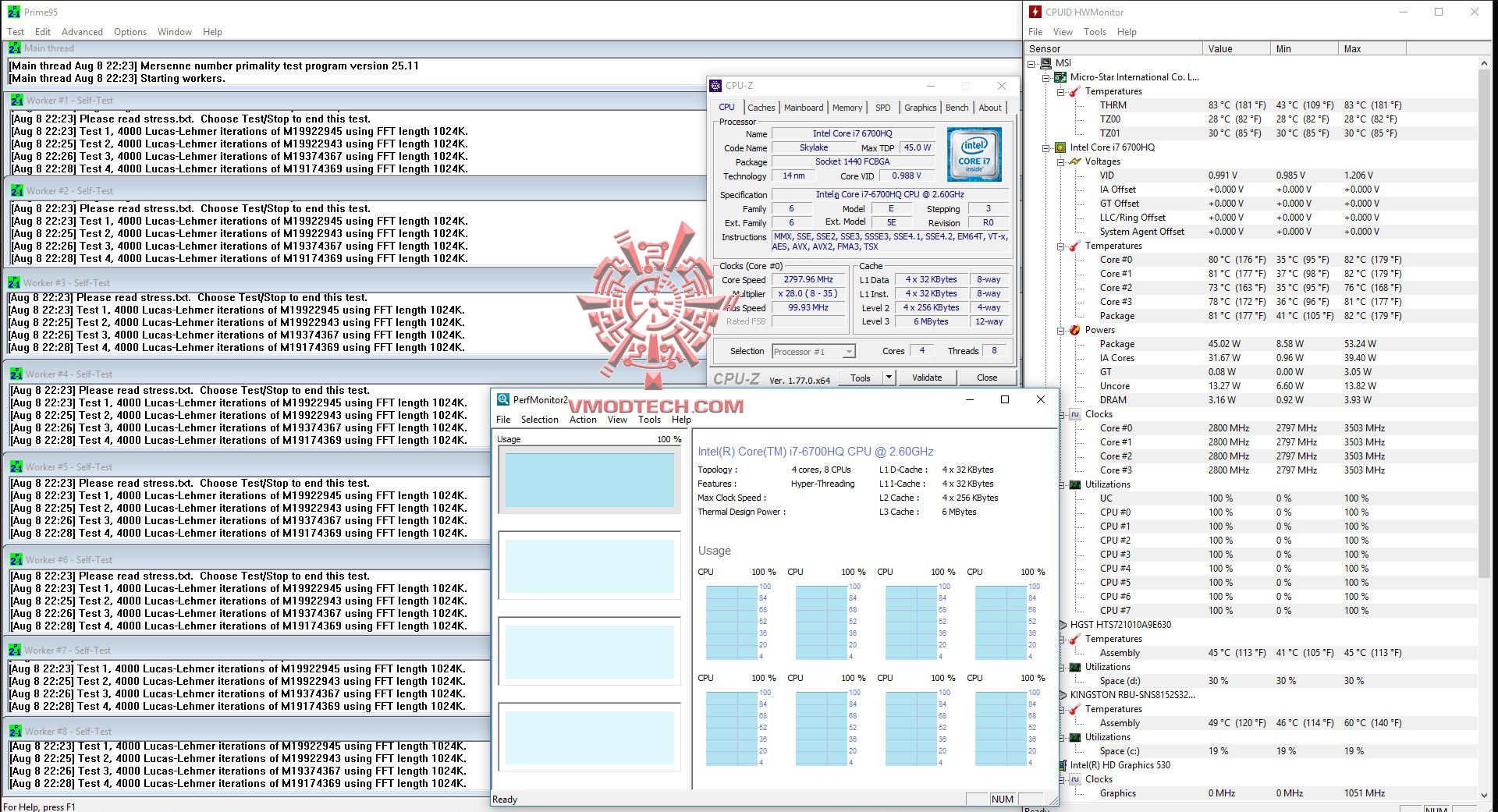The height and width of the screenshot is (812, 1498).
Task: Collapse the Intel Core i7 6700HQ node
Action: click(x=1046, y=147)
